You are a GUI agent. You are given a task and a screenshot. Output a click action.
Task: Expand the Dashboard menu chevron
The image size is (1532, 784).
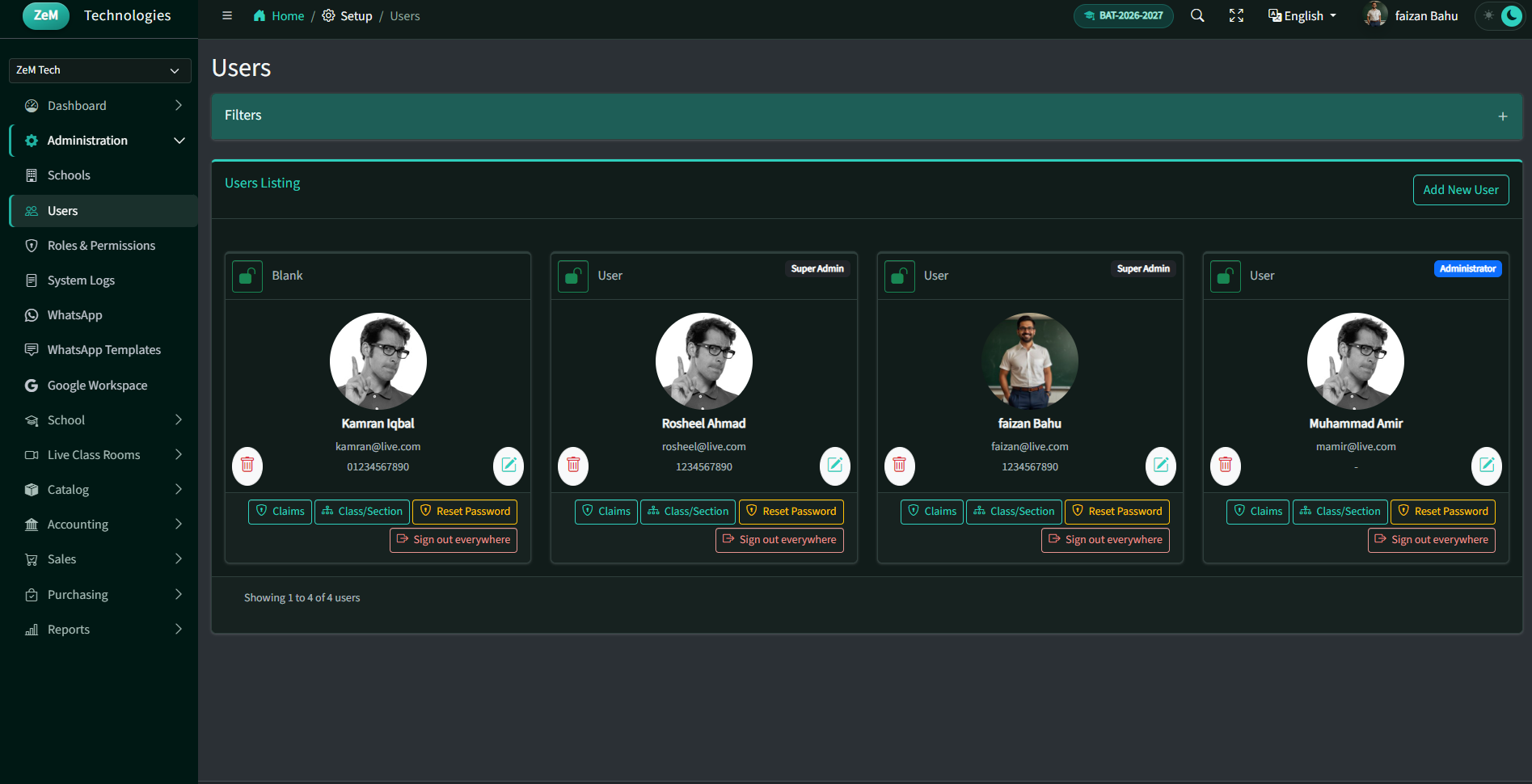click(179, 105)
